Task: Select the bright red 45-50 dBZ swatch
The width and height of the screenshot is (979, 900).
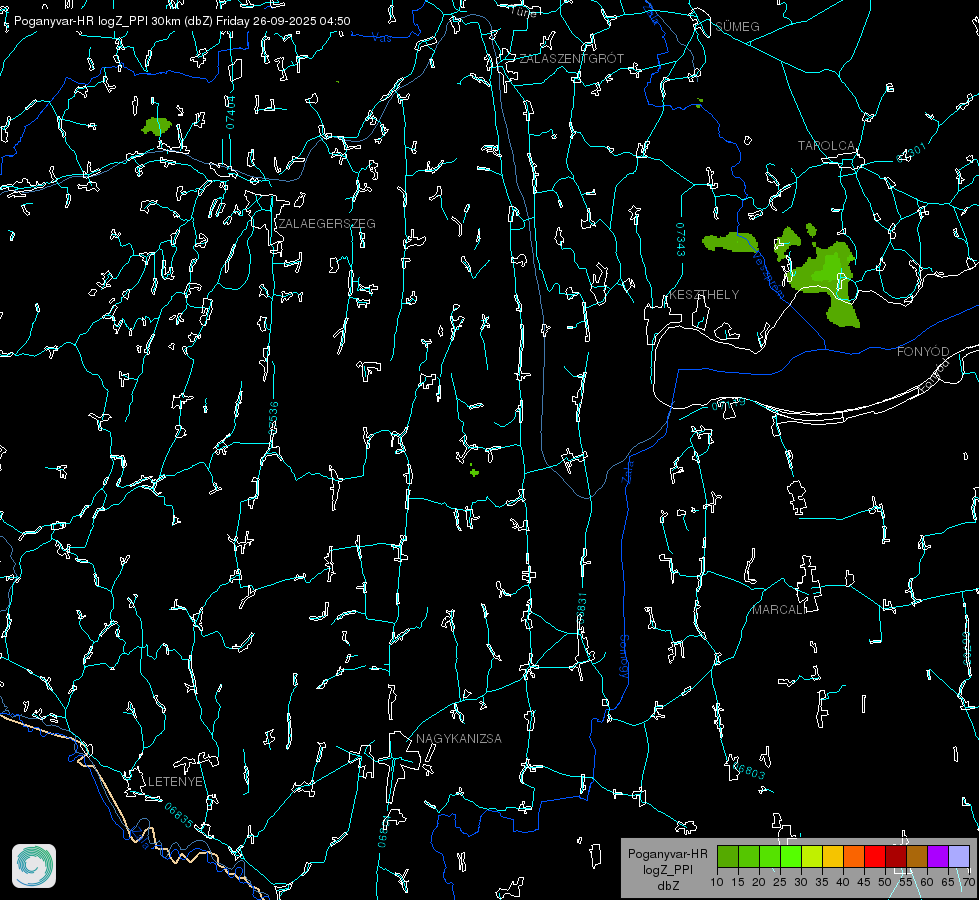Action: [875, 856]
